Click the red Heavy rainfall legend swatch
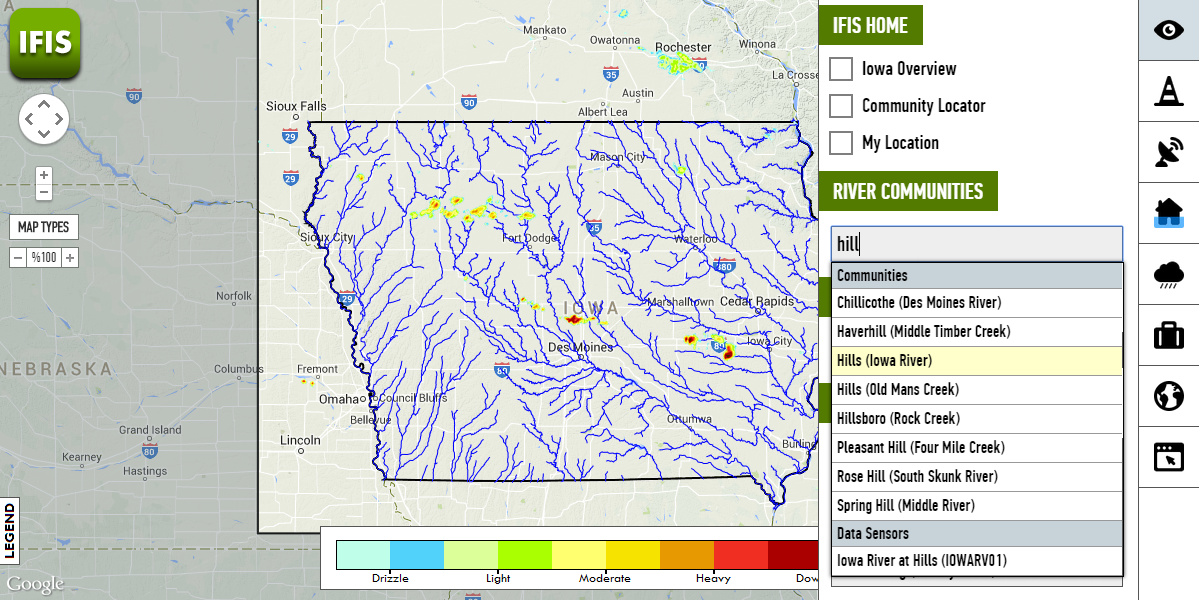Viewport: 1200px width, 600px height. (741, 555)
